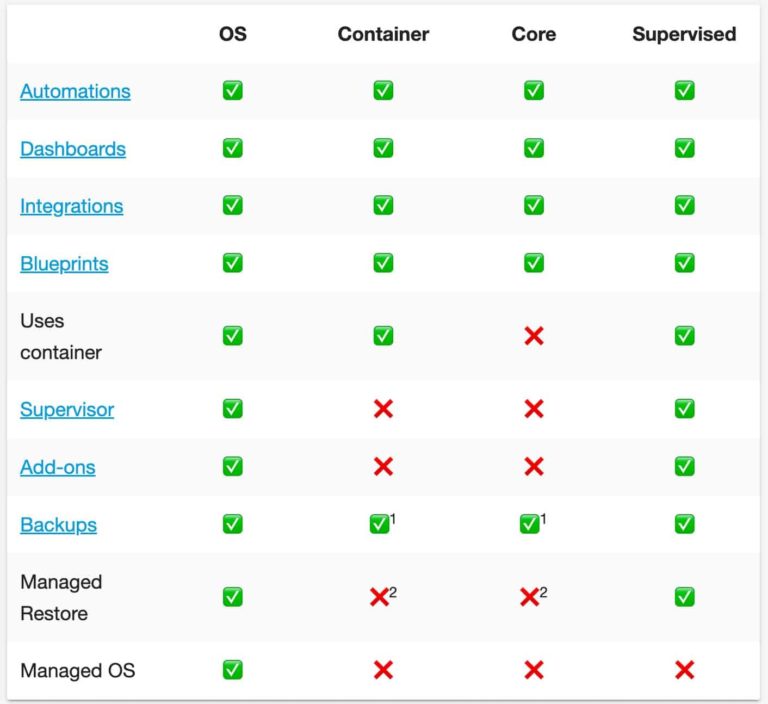
Task: Select the Supervised column header
Action: coord(684,34)
